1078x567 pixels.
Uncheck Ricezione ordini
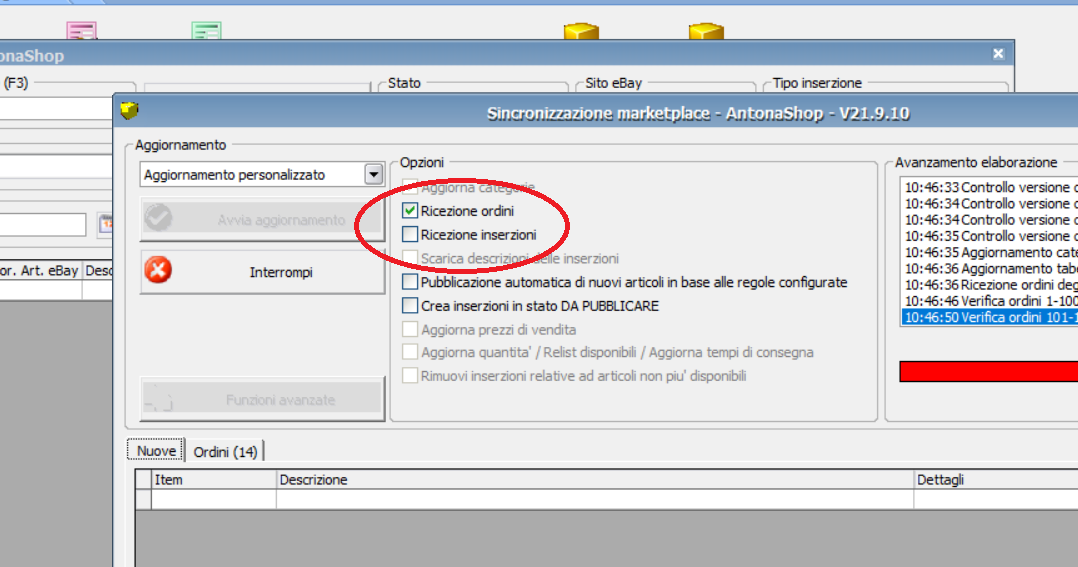coord(410,210)
